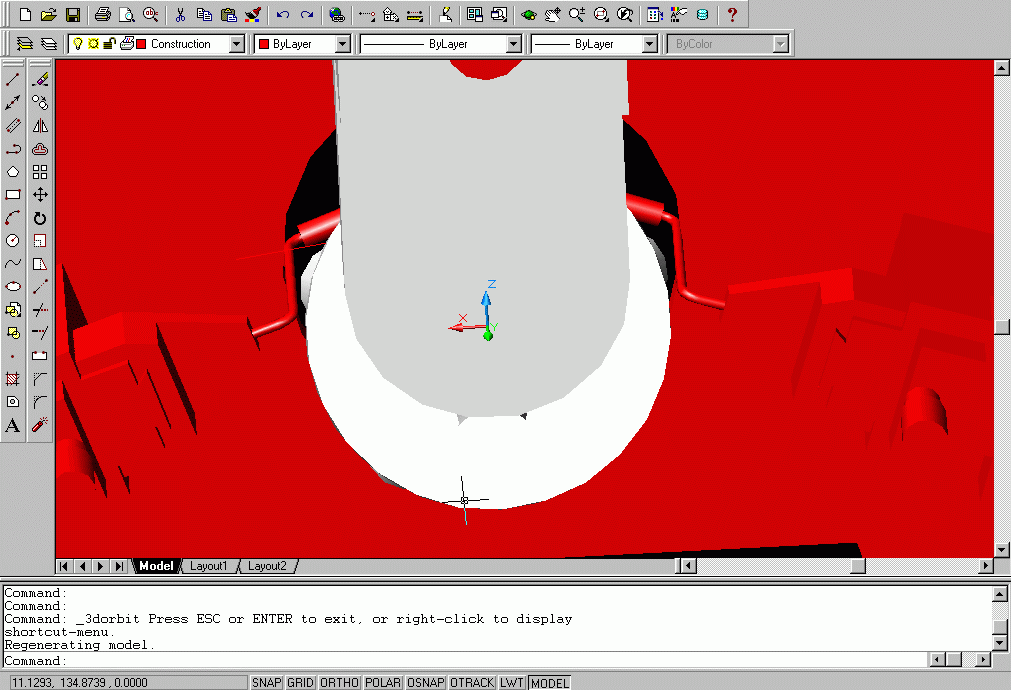Click the Erase tool icon
The height and width of the screenshot is (690, 1011).
pyautogui.click(x=40, y=79)
